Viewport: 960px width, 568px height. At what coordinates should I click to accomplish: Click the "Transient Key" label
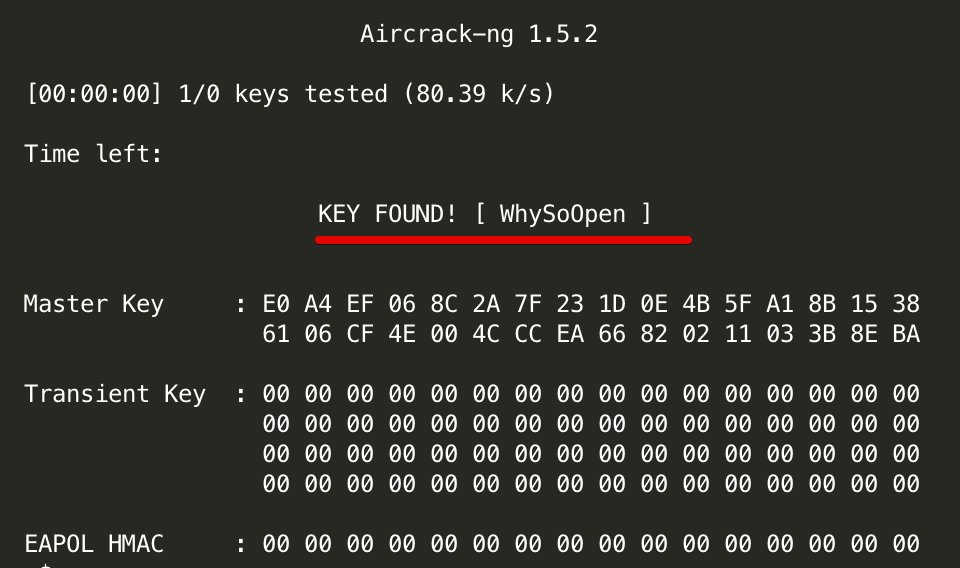(x=115, y=394)
